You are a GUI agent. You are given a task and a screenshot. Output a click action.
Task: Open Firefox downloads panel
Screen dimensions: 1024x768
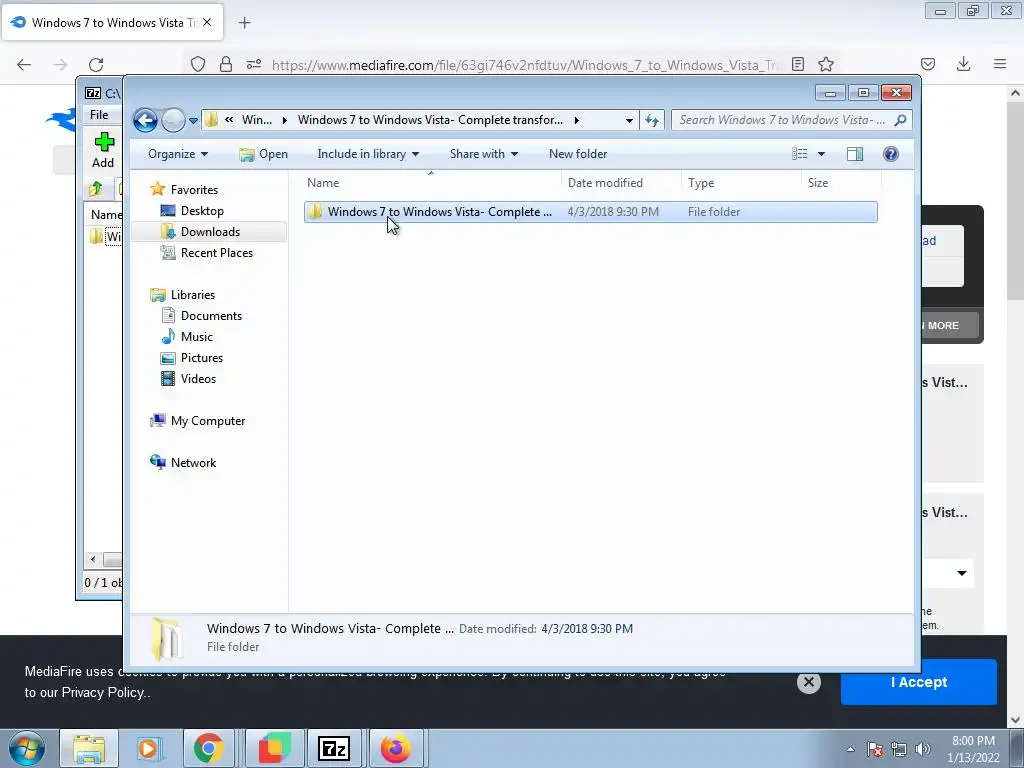tap(963, 64)
